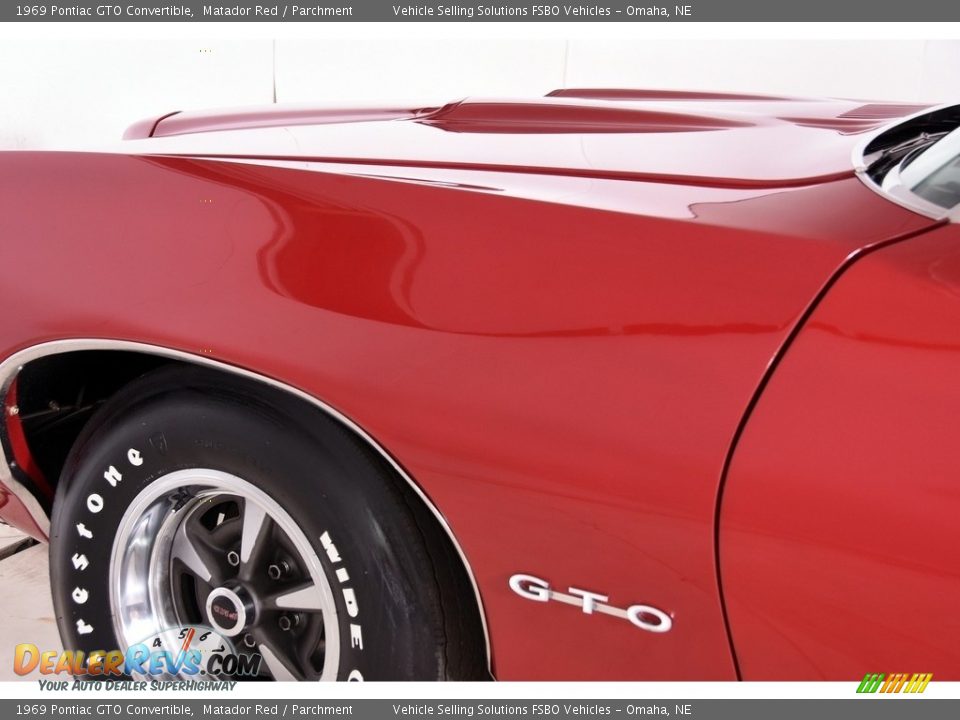
Task: Click 'Matador Red / Parchment' in top caption
Action: coord(277,10)
